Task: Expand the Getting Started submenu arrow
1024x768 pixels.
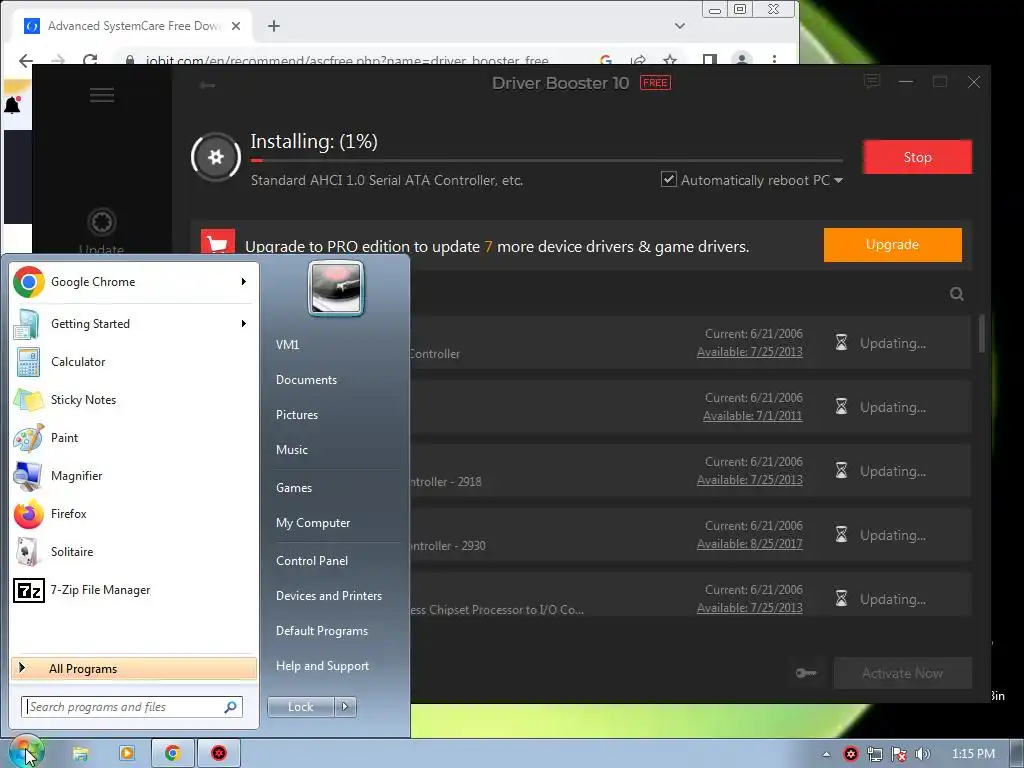Action: (x=244, y=324)
